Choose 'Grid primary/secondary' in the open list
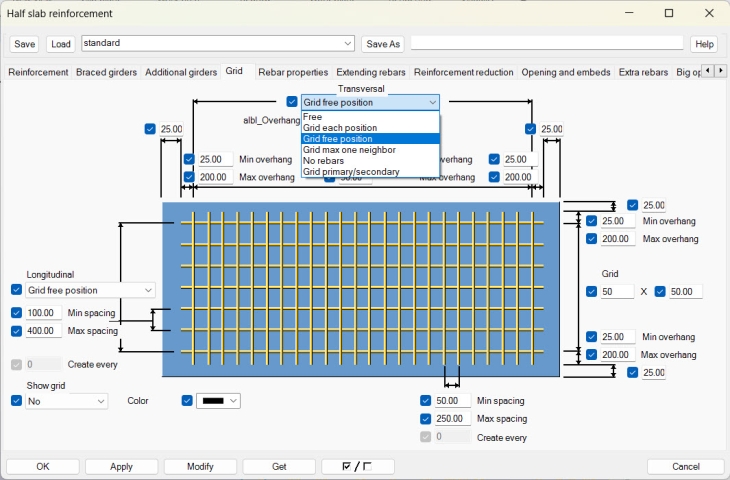This screenshot has width=730, height=480. click(351, 172)
